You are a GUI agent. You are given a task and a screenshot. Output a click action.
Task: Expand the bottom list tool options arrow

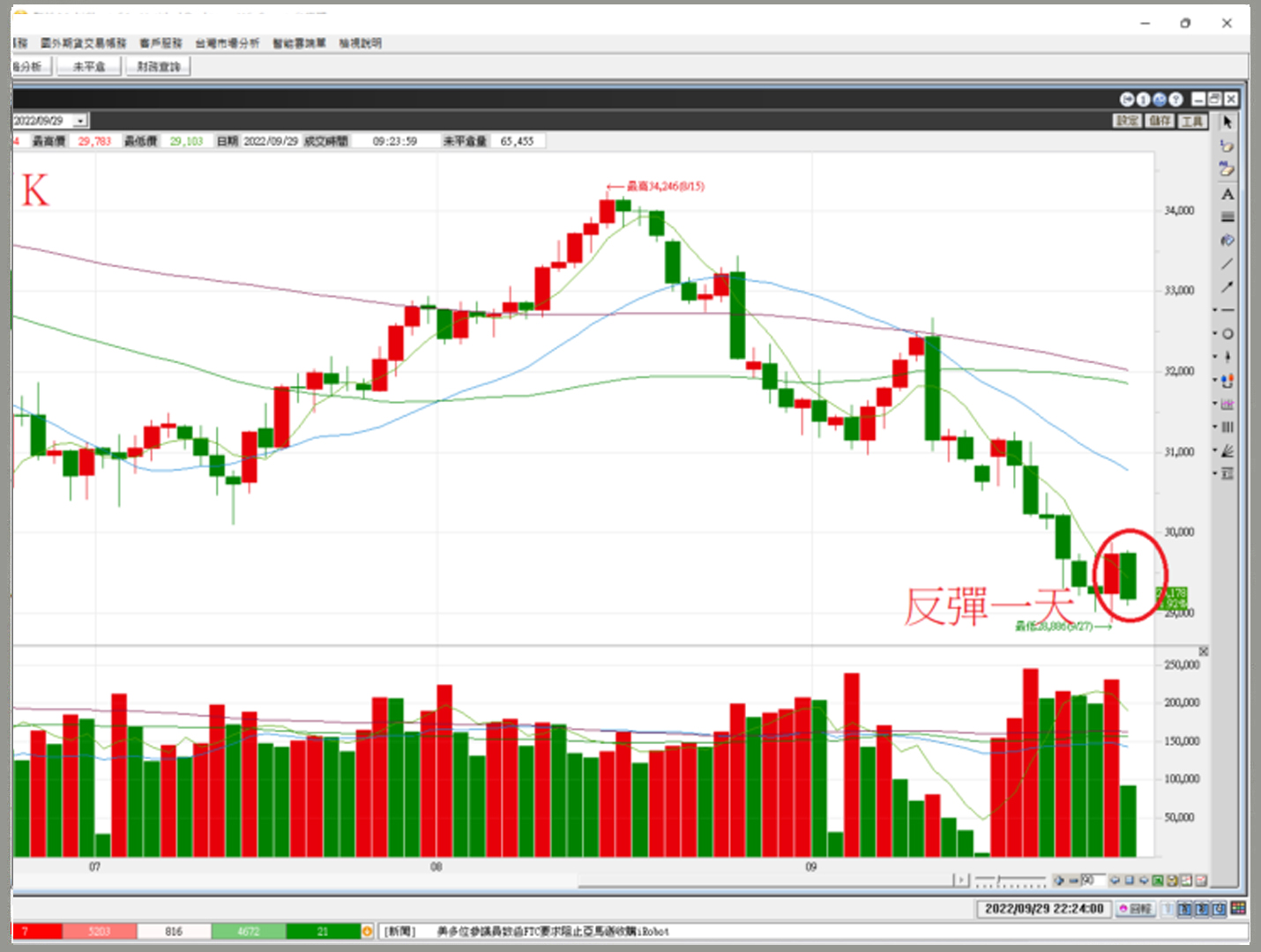1215,473
